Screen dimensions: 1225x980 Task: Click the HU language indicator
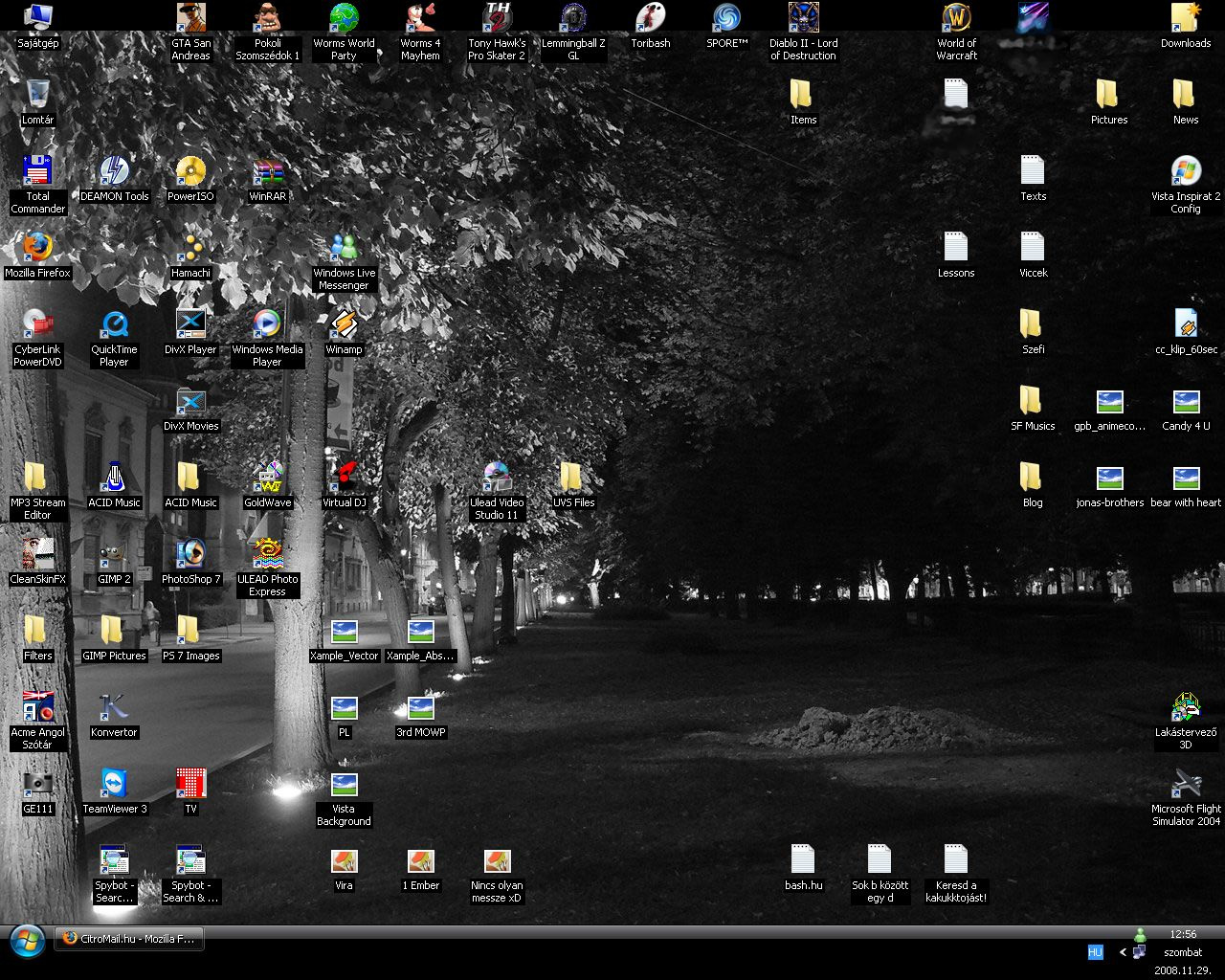1095,952
